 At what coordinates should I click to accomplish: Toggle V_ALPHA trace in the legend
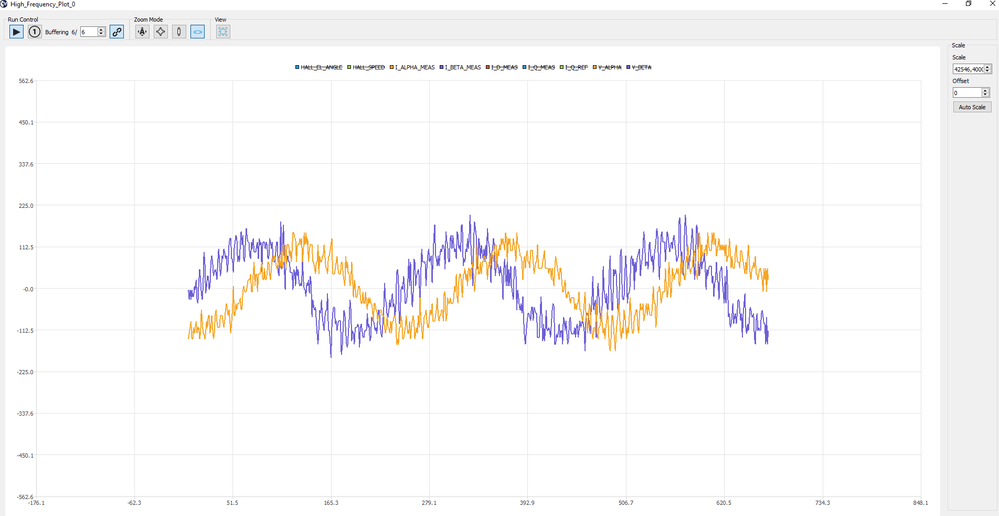coord(608,67)
